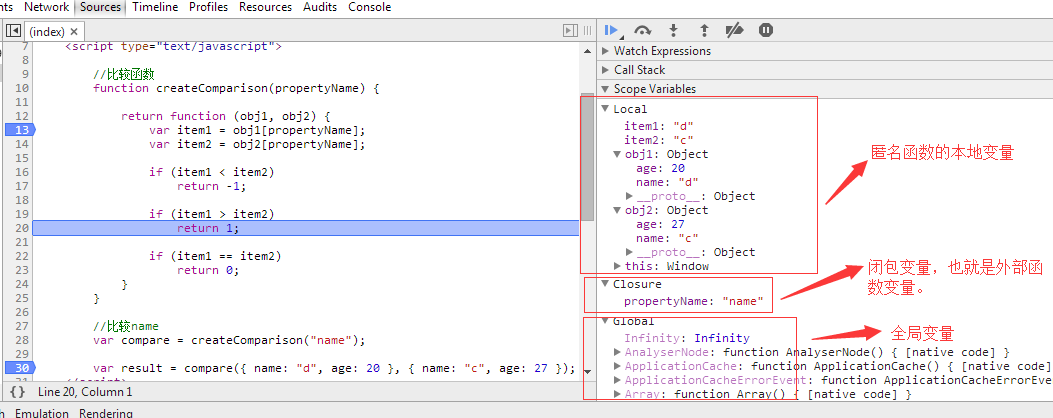1053x418 pixels.
Task: Close the (index) file tab
Action: (x=74, y=32)
